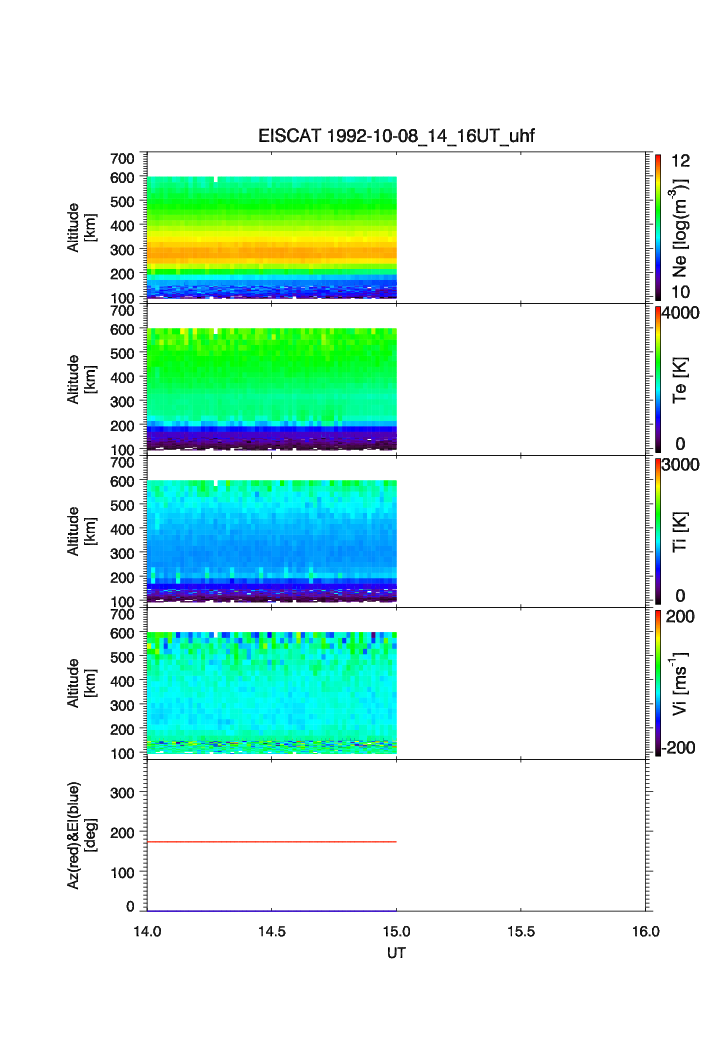Click the -200 minimum of the Vi scale

(x=679, y=748)
